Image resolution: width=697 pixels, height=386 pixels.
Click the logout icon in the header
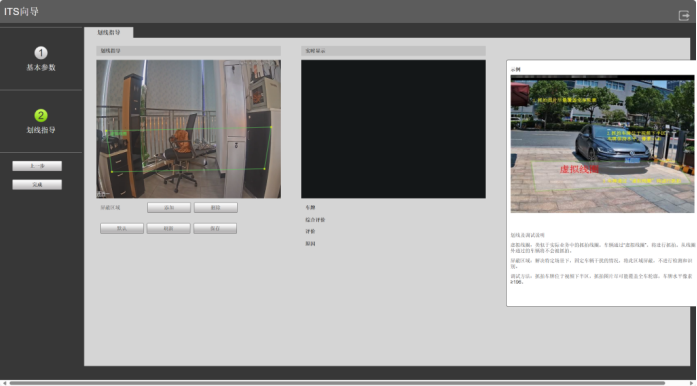tap(684, 16)
